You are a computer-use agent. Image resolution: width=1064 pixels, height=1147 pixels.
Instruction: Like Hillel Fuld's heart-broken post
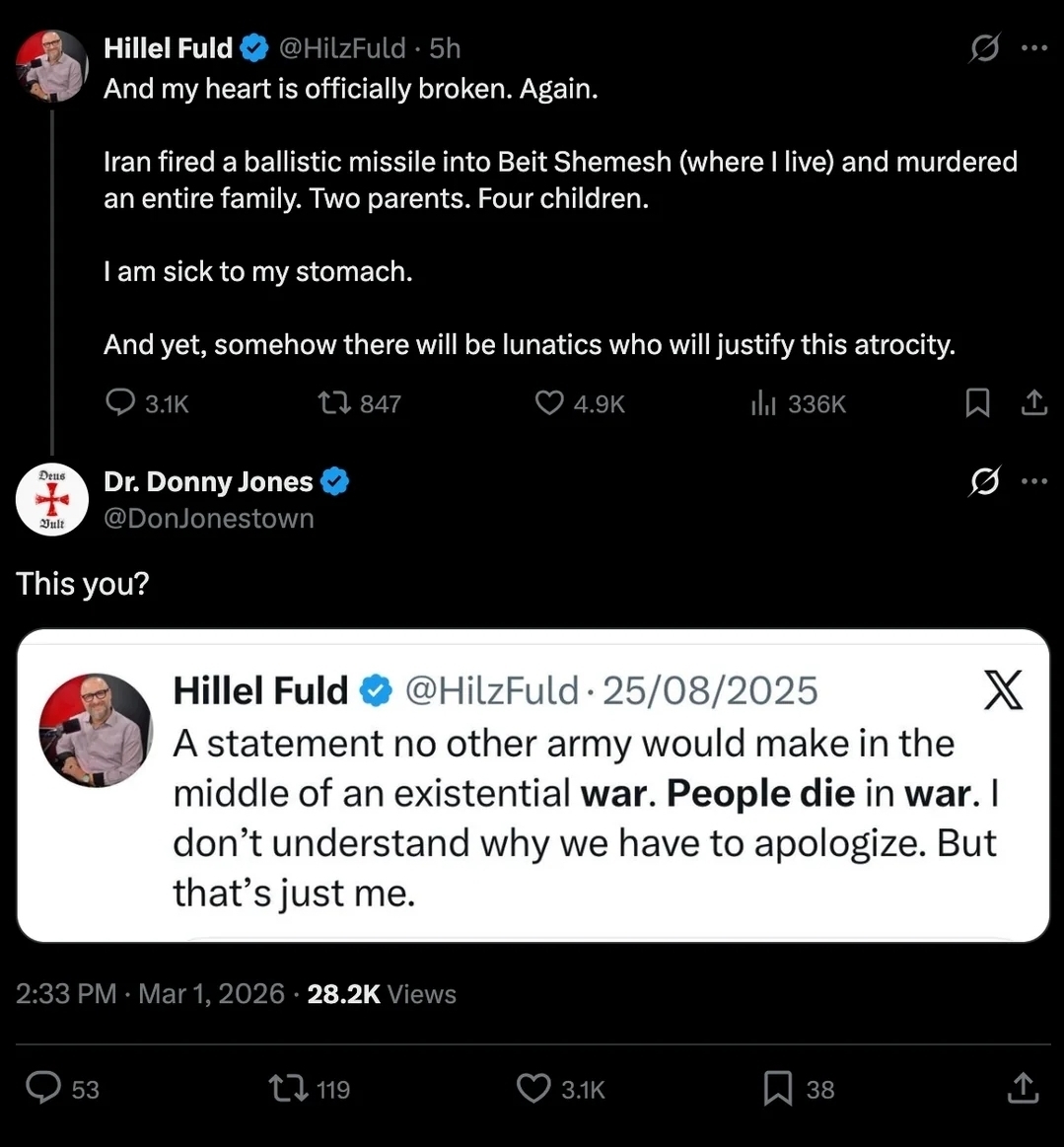[x=549, y=403]
